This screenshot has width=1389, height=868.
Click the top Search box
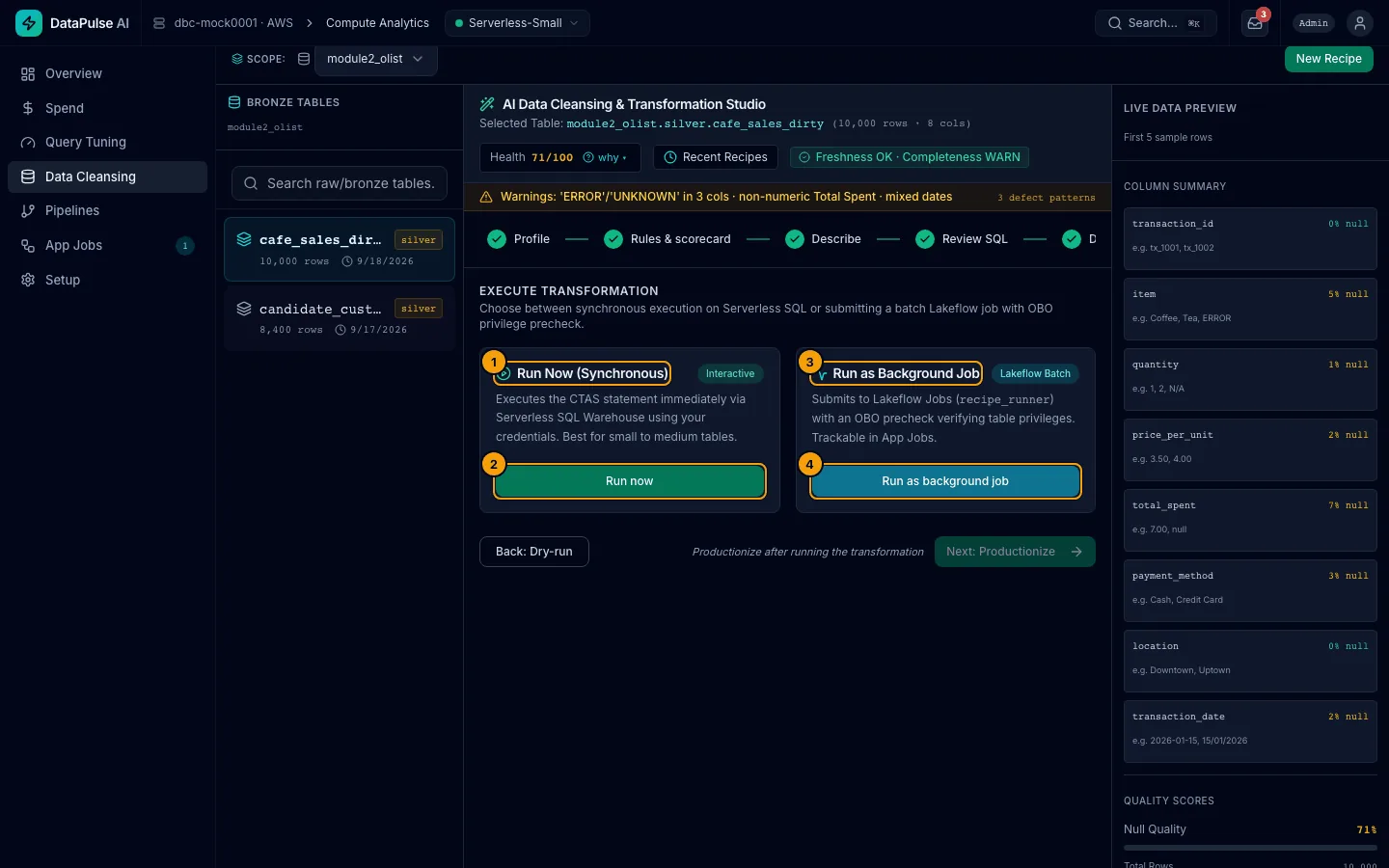click(x=1156, y=23)
